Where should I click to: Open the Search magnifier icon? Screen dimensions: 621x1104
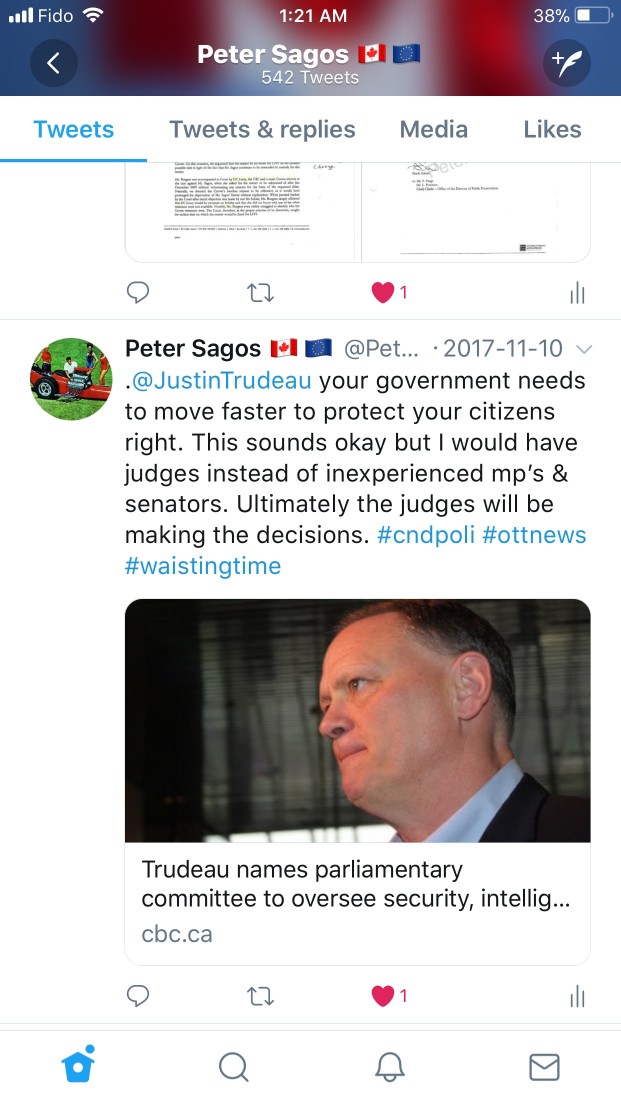[x=233, y=1067]
